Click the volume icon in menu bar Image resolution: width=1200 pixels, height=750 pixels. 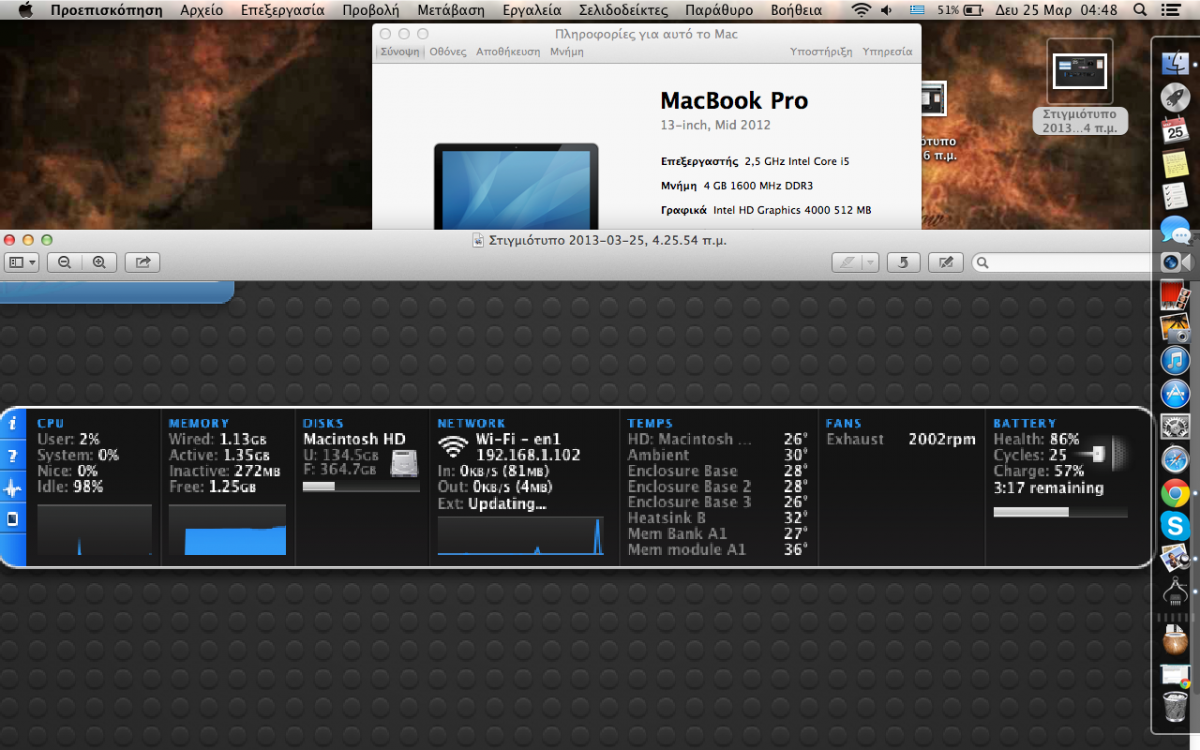click(887, 10)
